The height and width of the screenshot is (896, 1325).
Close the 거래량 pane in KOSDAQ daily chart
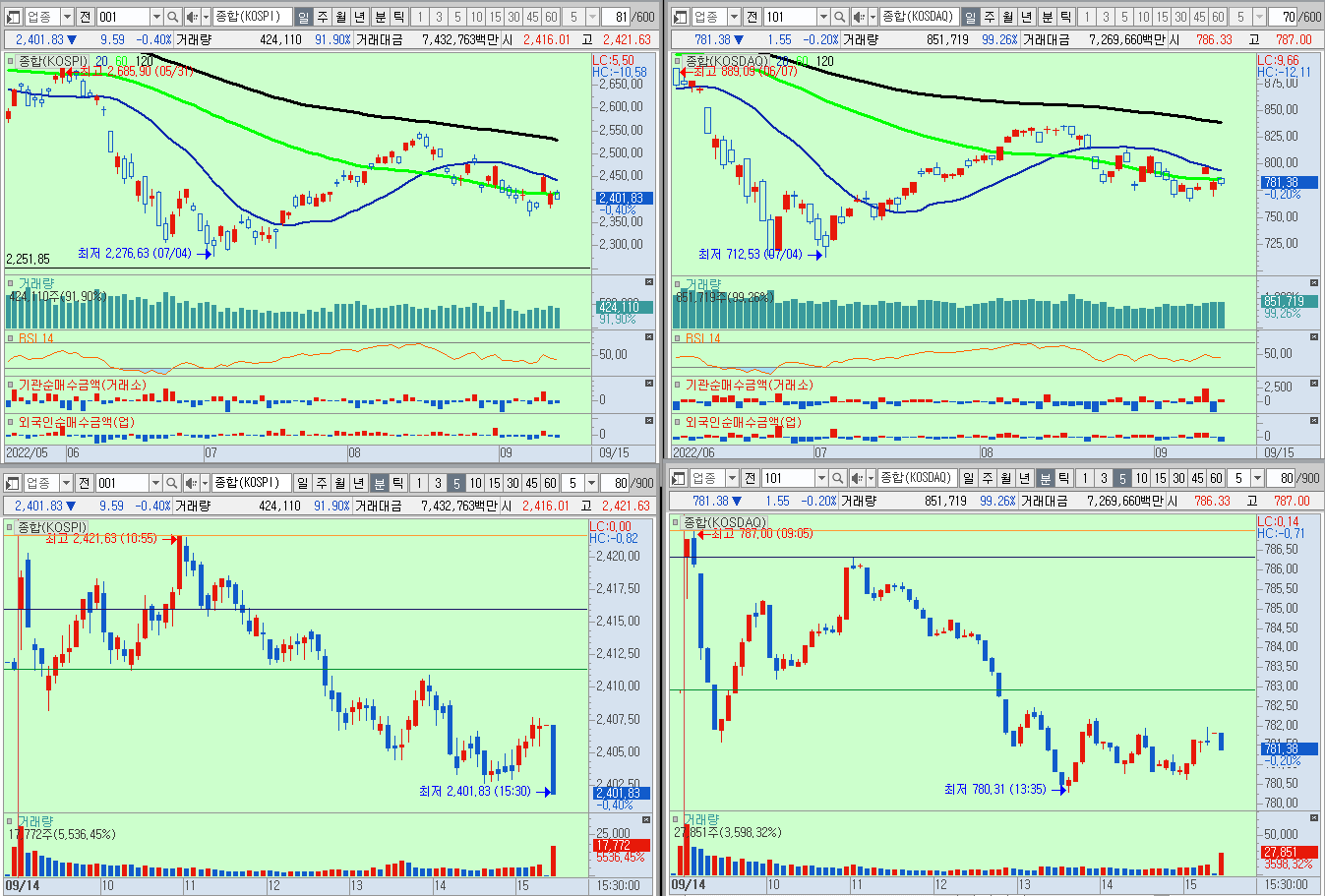[x=1316, y=282]
